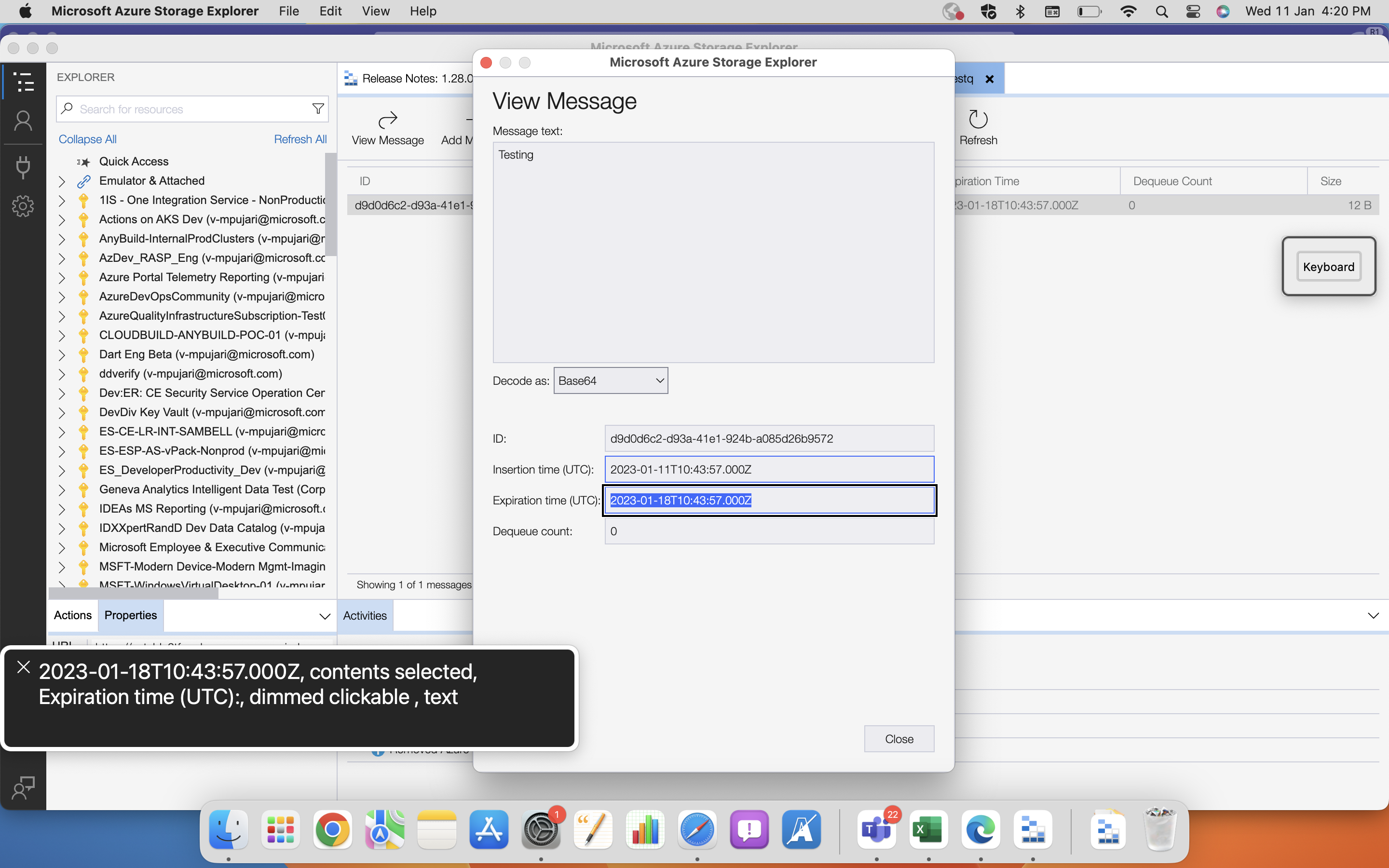
Task: Open the Decode as Base64 dropdown
Action: tap(610, 380)
